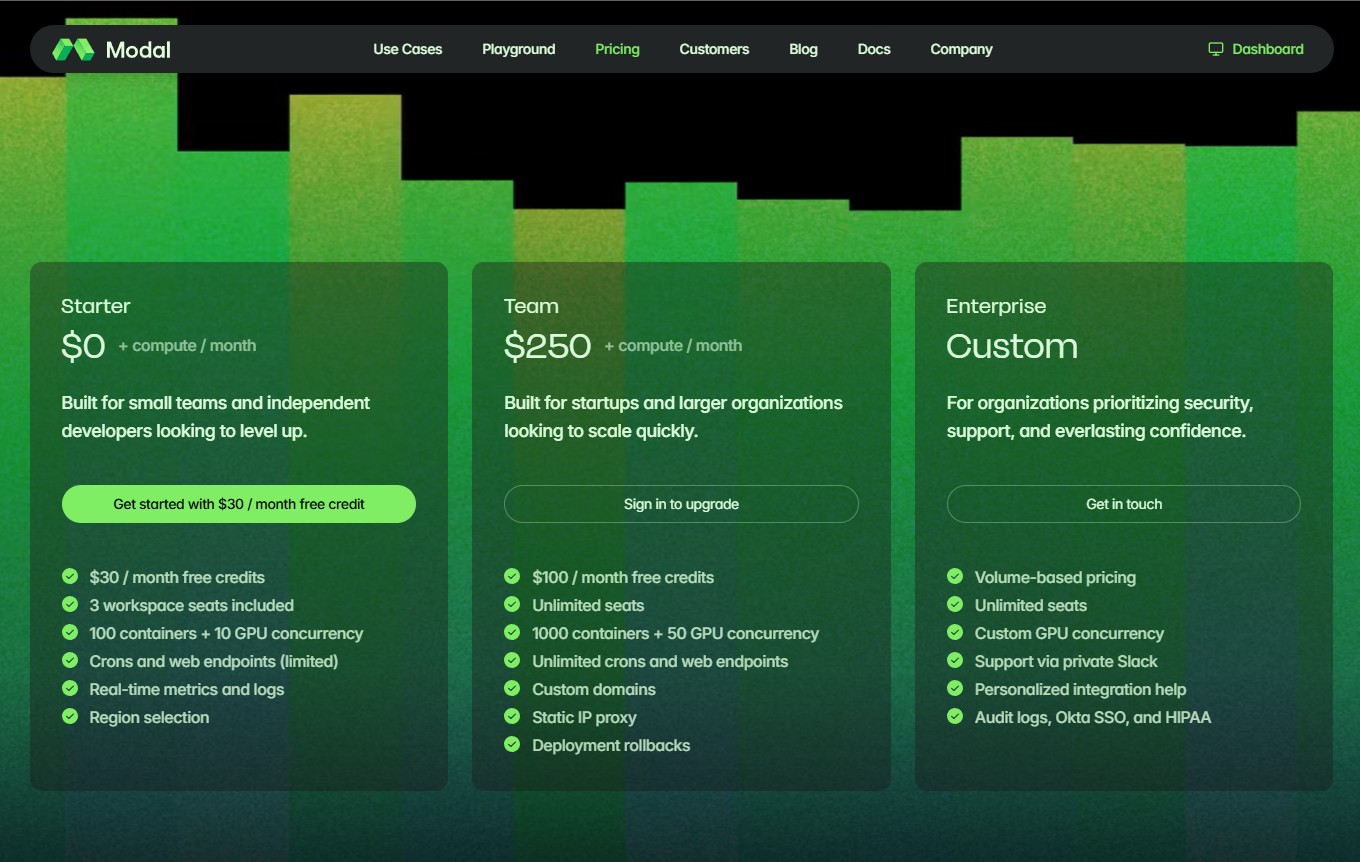The height and width of the screenshot is (862, 1360).
Task: Click checkmark beside Audit logs, Okta SSO, and HIPAA
Action: (x=955, y=716)
